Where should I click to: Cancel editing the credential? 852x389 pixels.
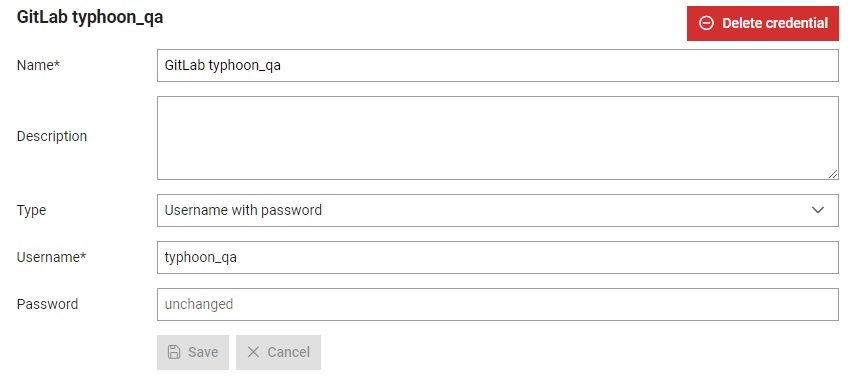tap(278, 352)
